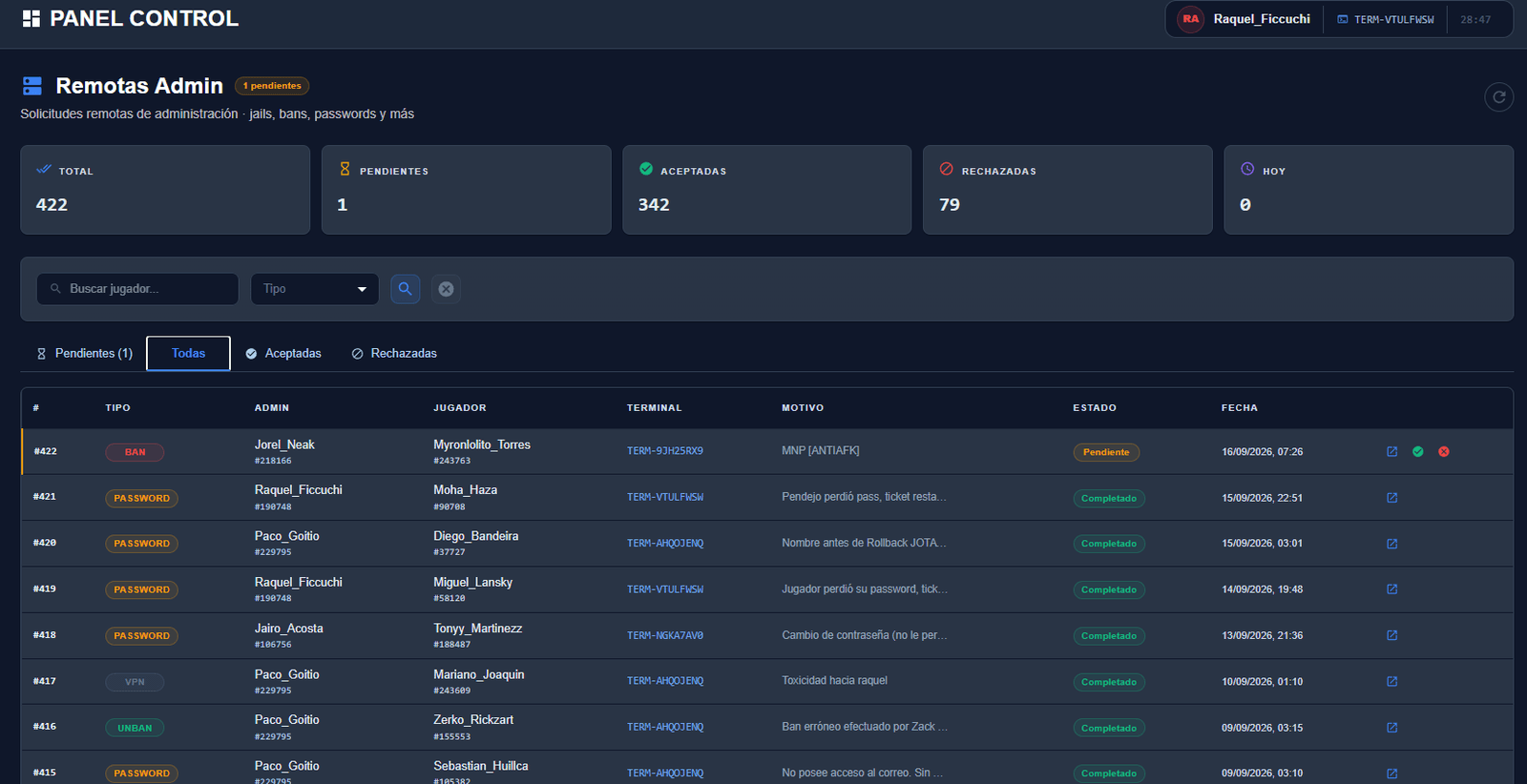Open details icon for request #421
Screen dimensions: 1527x784
pyautogui.click(x=1391, y=498)
